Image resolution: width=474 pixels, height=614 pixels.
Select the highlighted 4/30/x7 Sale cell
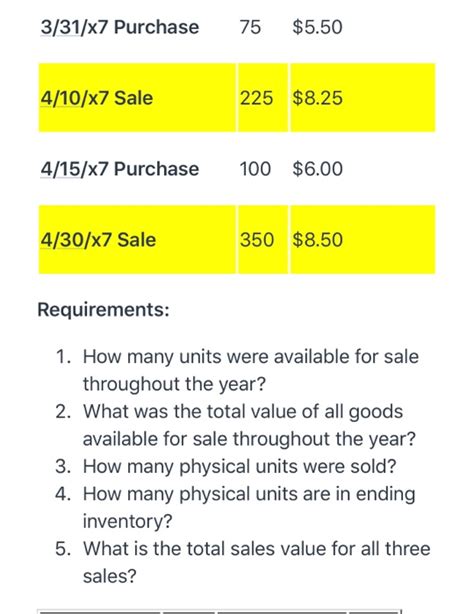[137, 239]
